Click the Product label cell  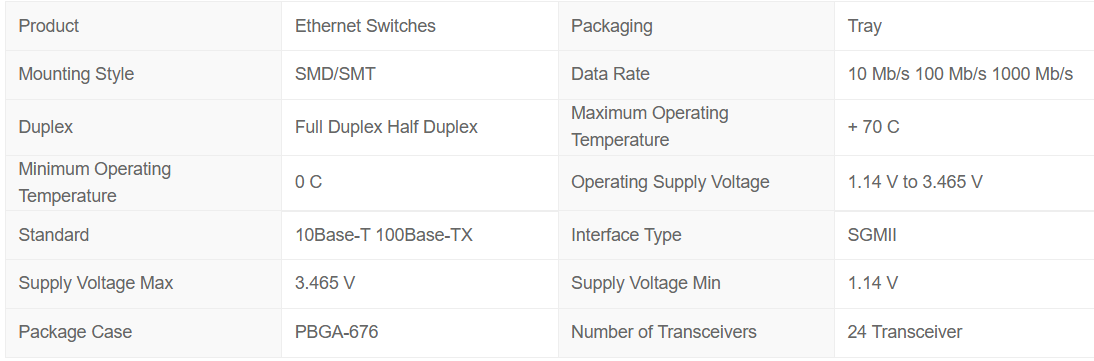143,26
